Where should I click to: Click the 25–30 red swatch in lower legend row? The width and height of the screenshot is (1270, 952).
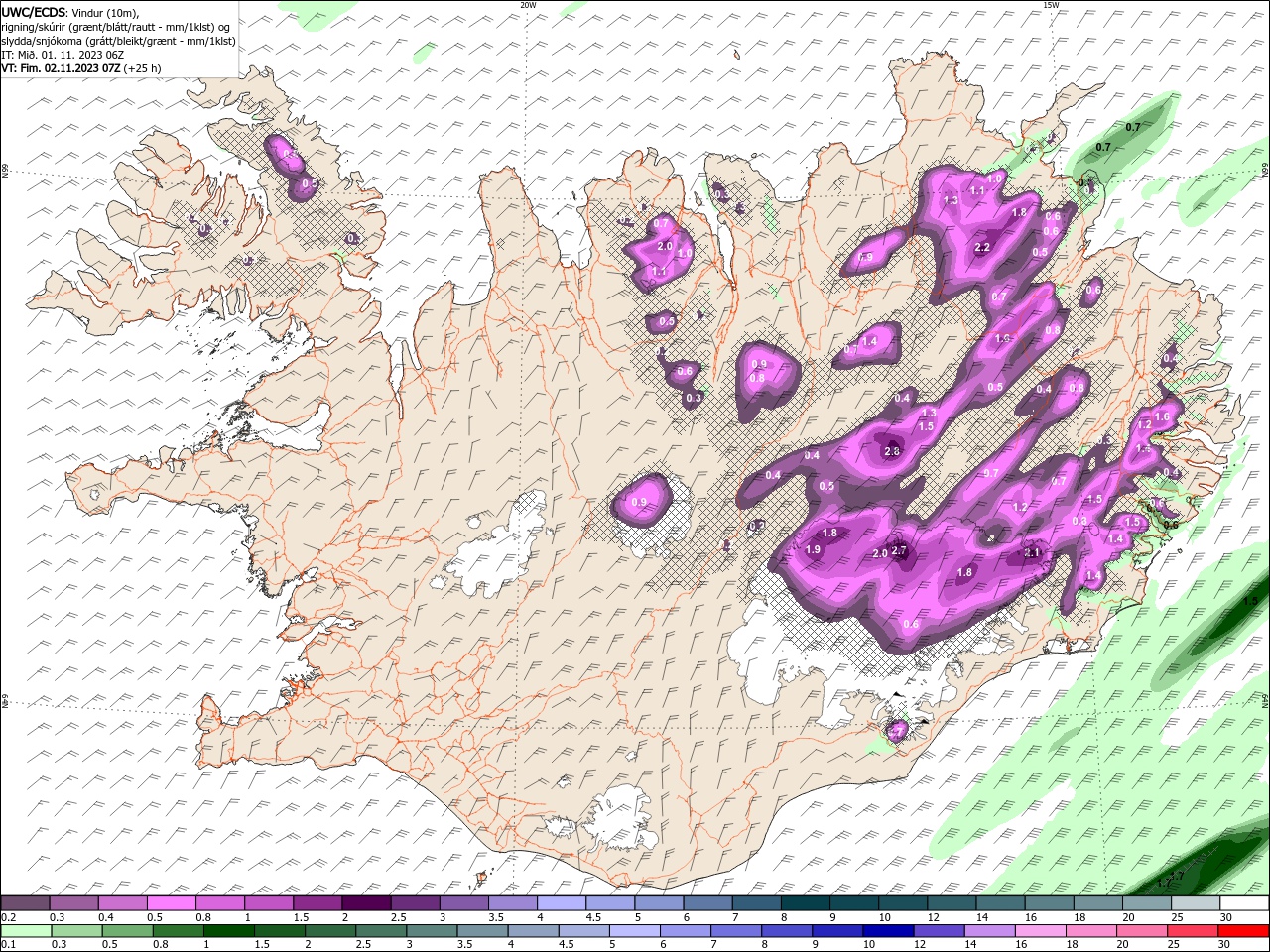point(1191,931)
